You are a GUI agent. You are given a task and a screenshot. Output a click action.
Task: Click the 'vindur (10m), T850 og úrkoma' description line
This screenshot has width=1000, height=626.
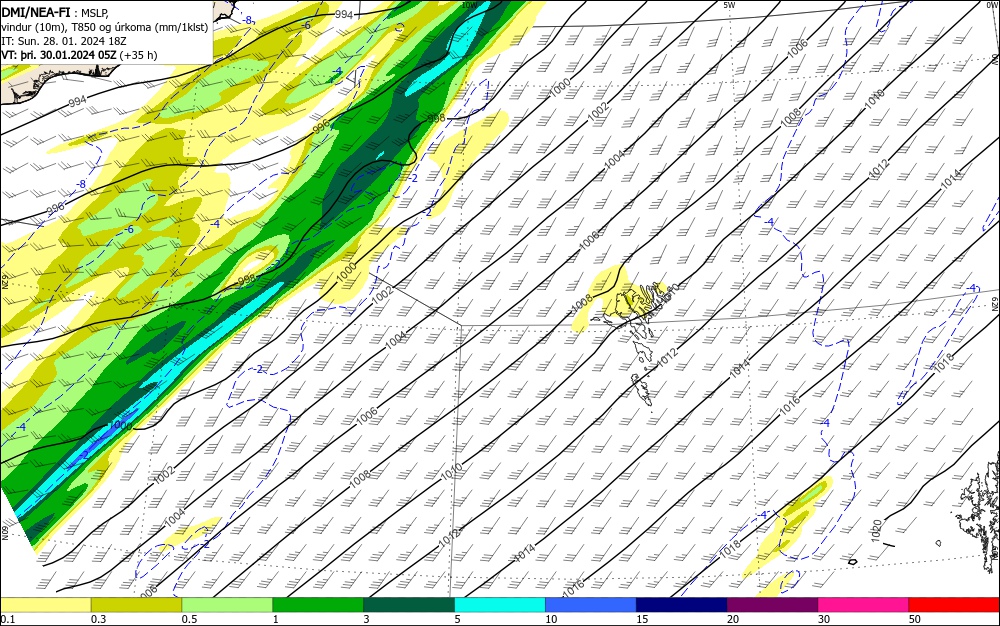[x=105, y=27]
